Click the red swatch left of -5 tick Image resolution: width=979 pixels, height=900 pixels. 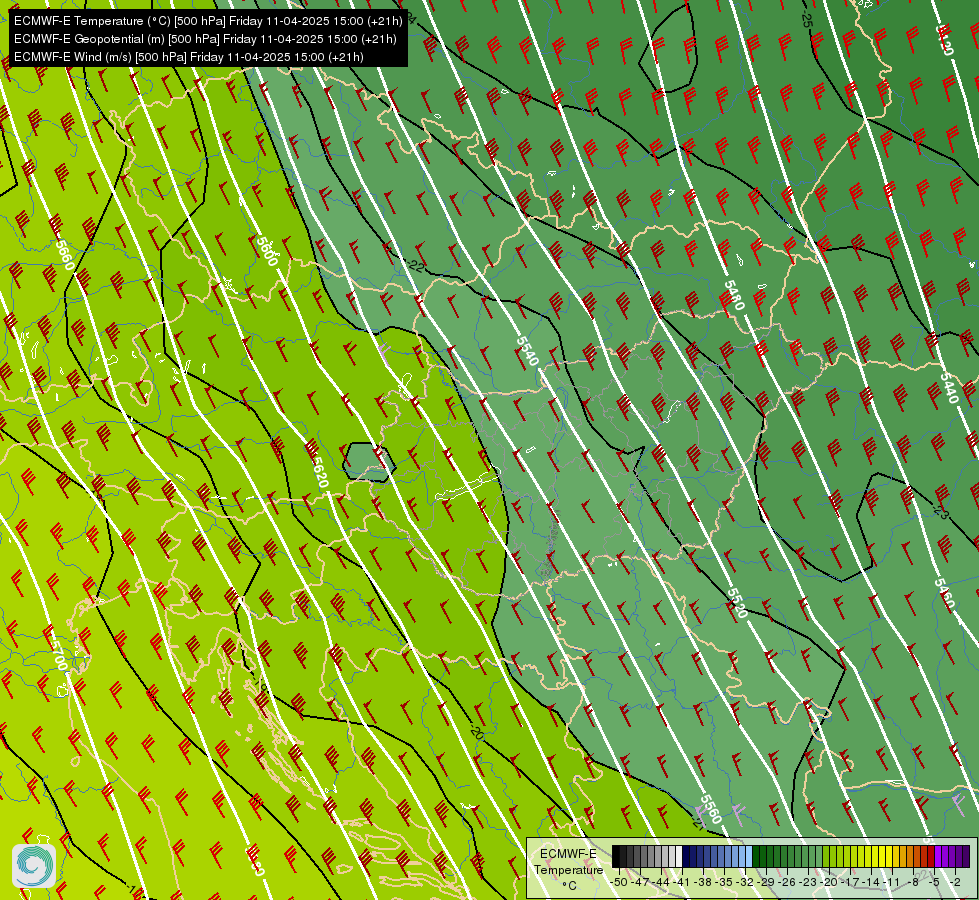931,856
